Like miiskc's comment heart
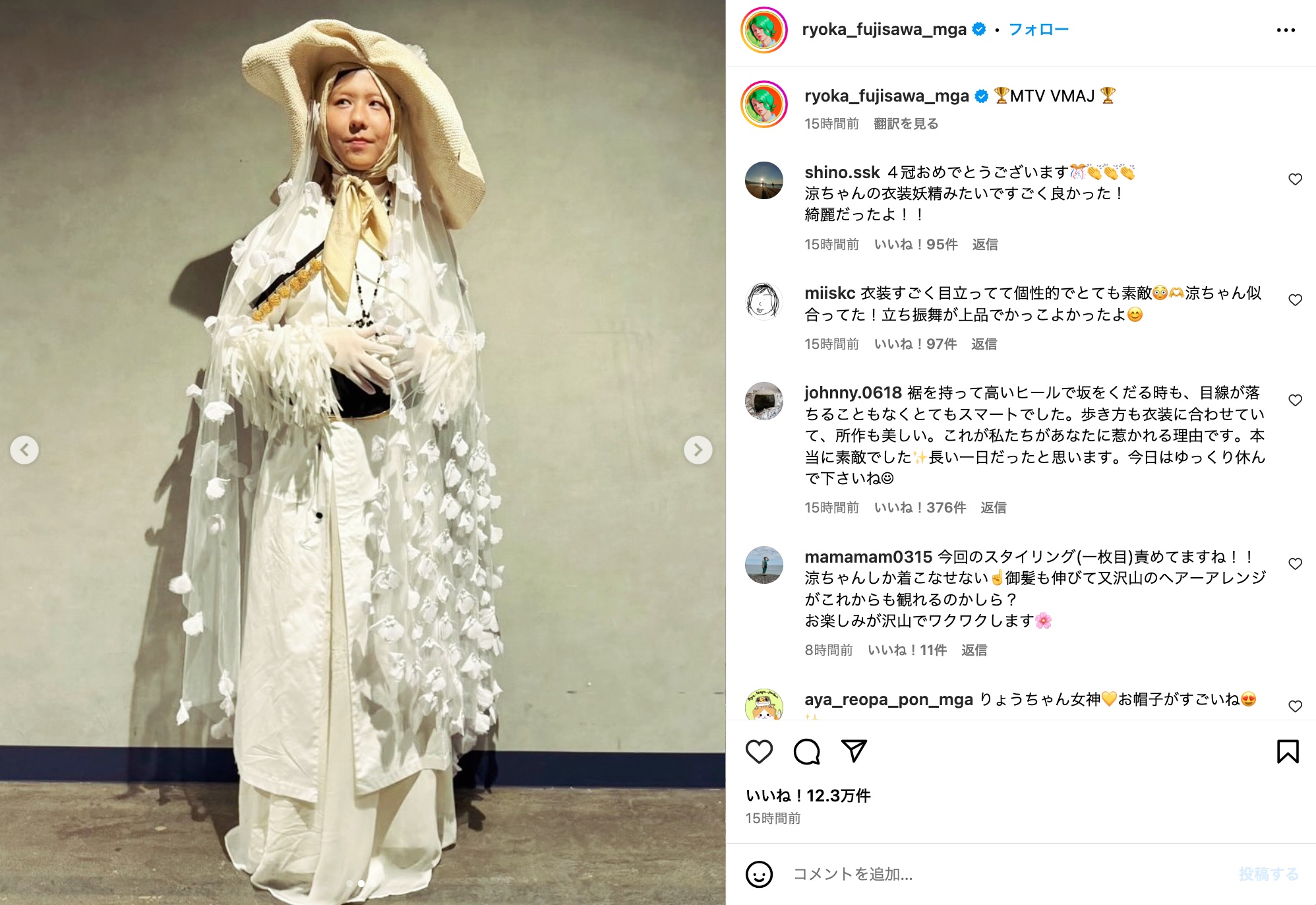Image resolution: width=1316 pixels, height=905 pixels. [1295, 300]
